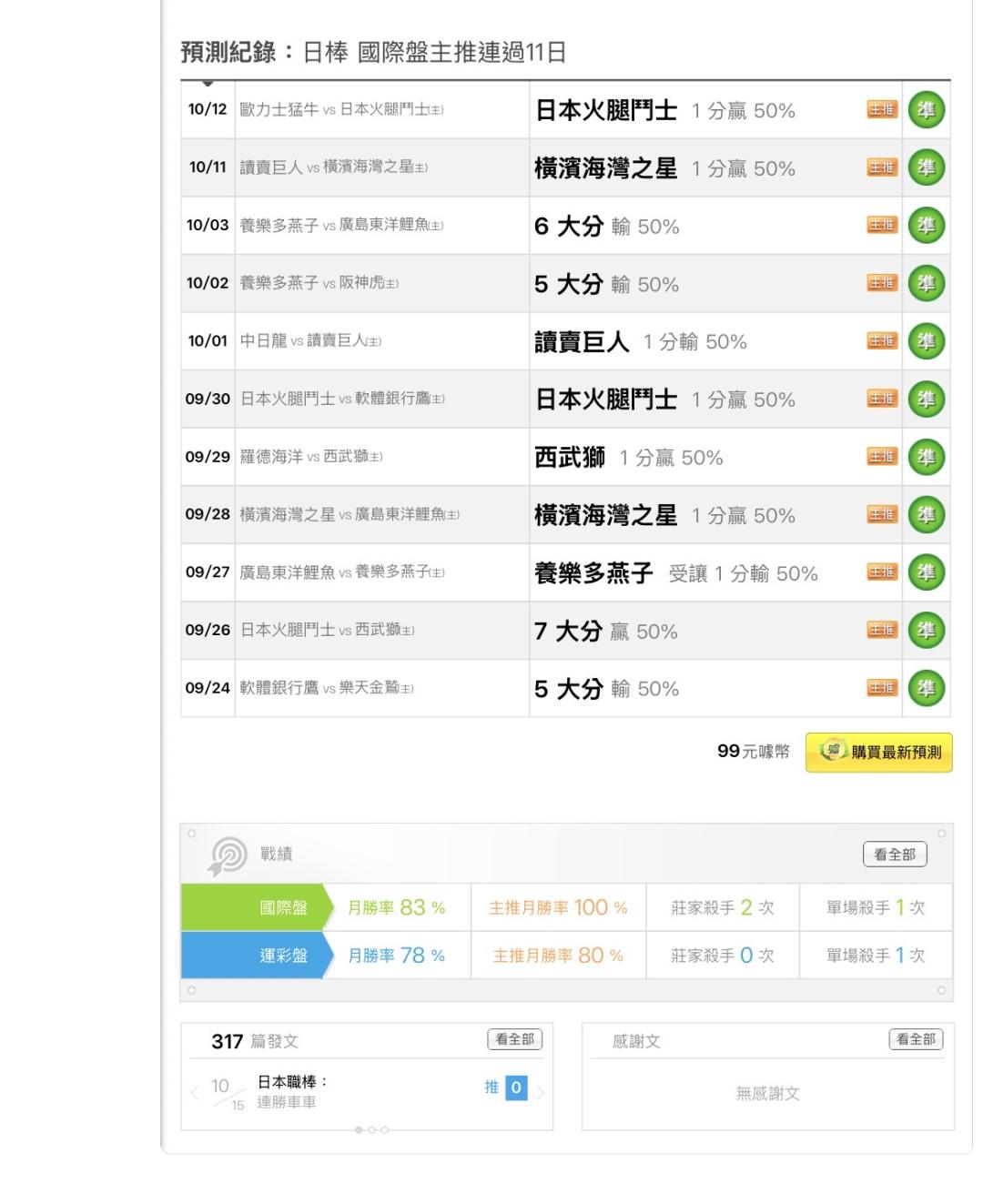Open 看全部 in the 戰績 section
The height and width of the screenshot is (1204, 983).
click(894, 855)
